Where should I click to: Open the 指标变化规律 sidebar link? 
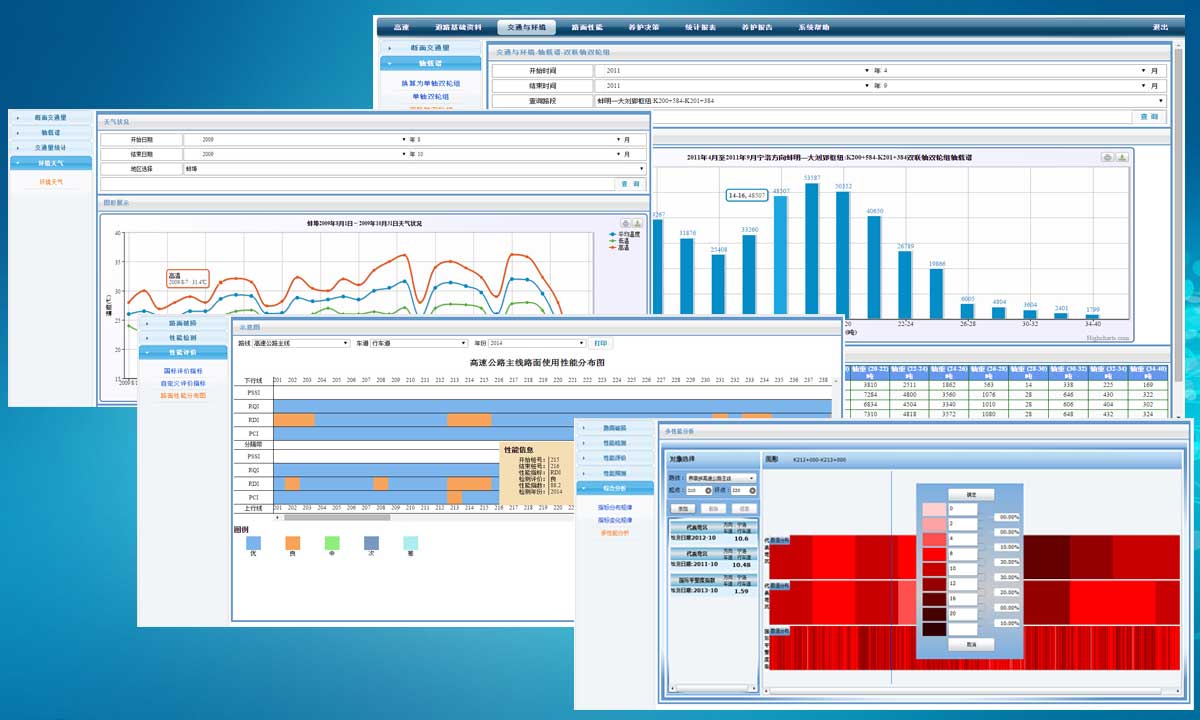pos(616,520)
